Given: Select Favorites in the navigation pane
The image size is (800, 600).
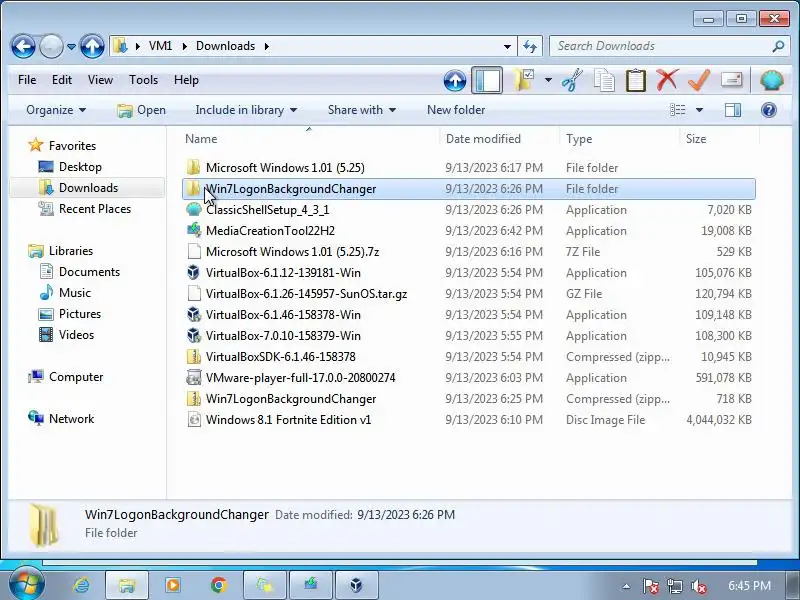Looking at the screenshot, I should [x=62, y=146].
